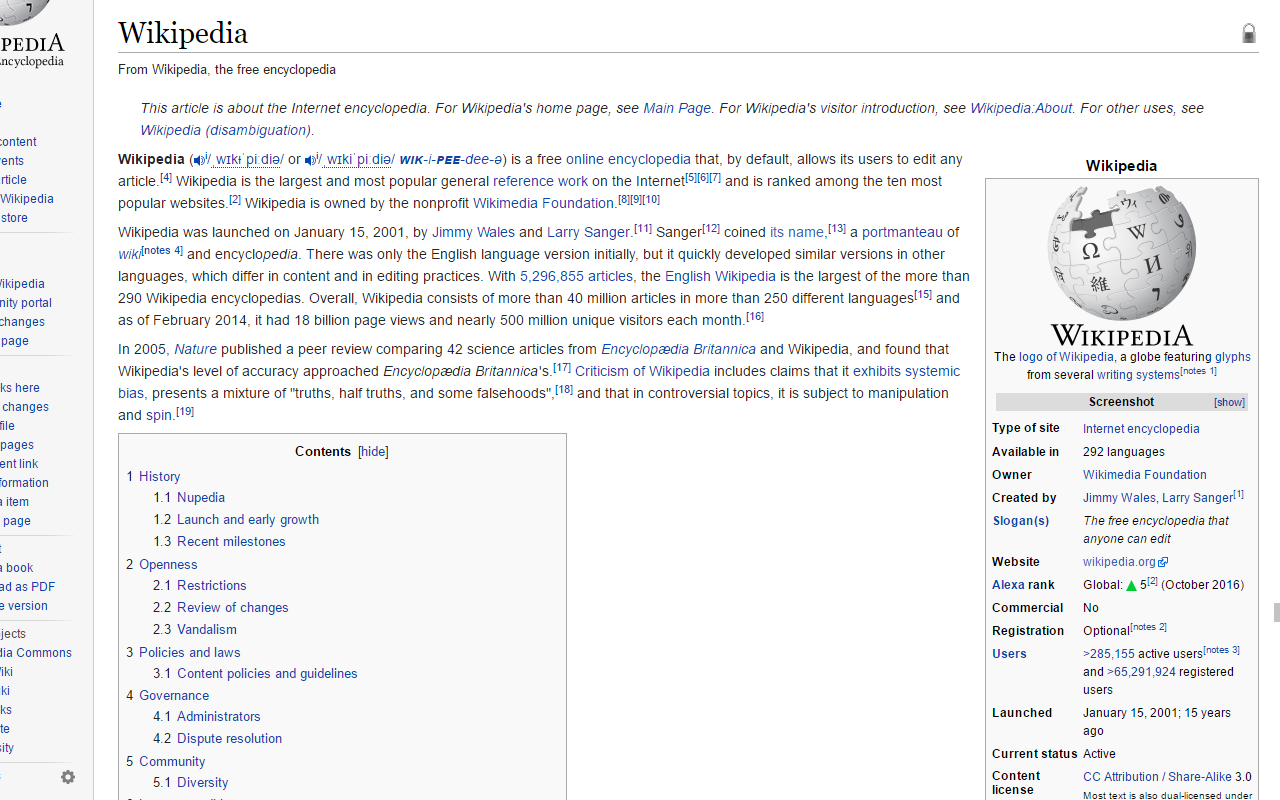This screenshot has height=800, width=1280.
Task: Click the green Alexa rank increase arrow
Action: coord(1131,585)
